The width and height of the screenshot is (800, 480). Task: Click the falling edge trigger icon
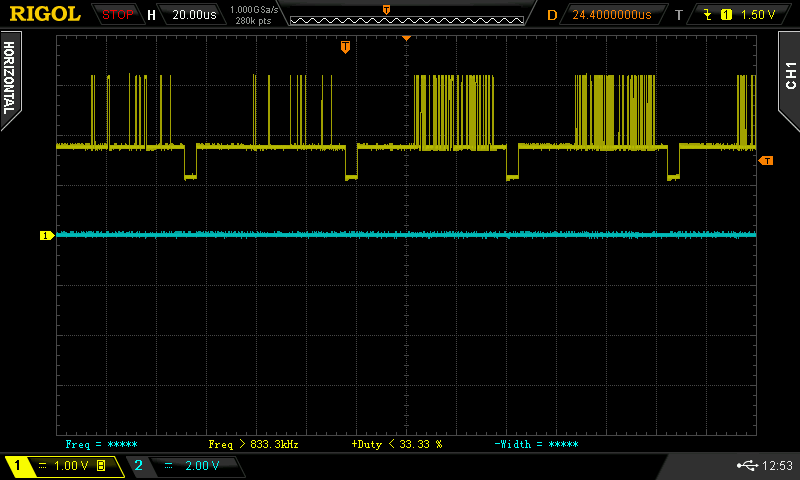(708, 15)
